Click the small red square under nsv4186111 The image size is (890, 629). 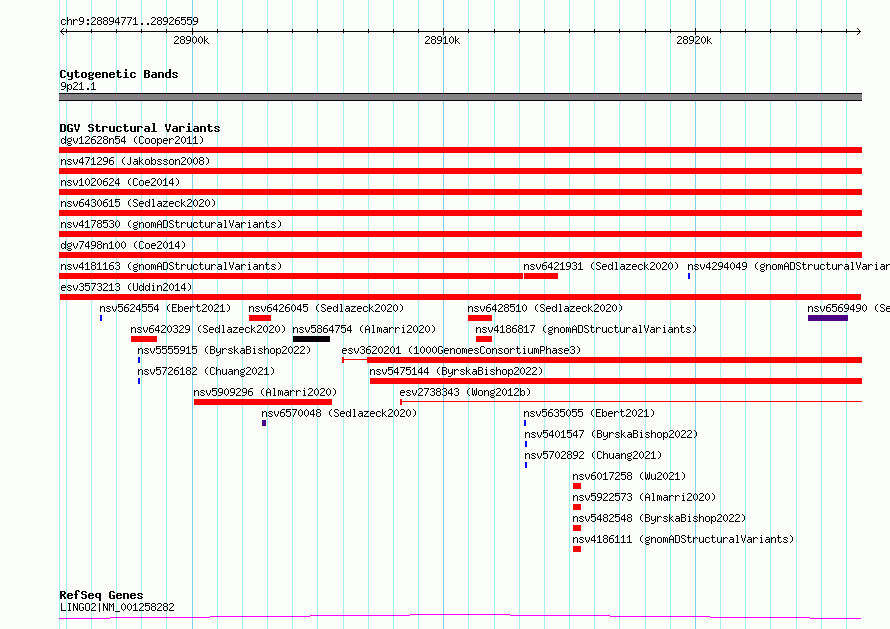577,549
